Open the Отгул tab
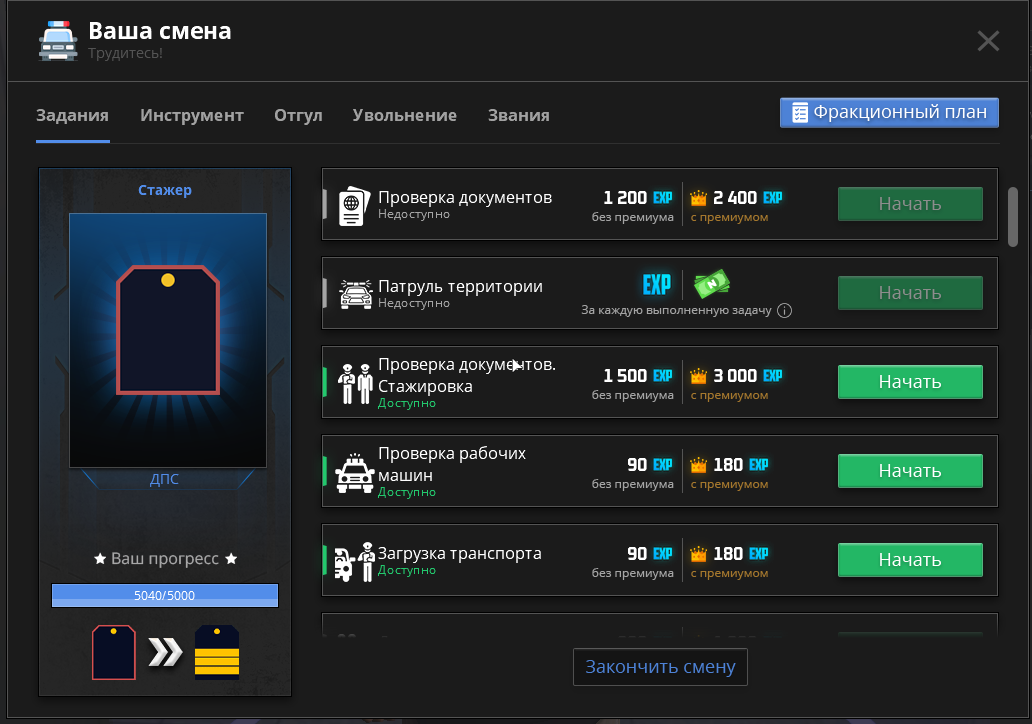Screen dimensions: 1032x724 298,115
